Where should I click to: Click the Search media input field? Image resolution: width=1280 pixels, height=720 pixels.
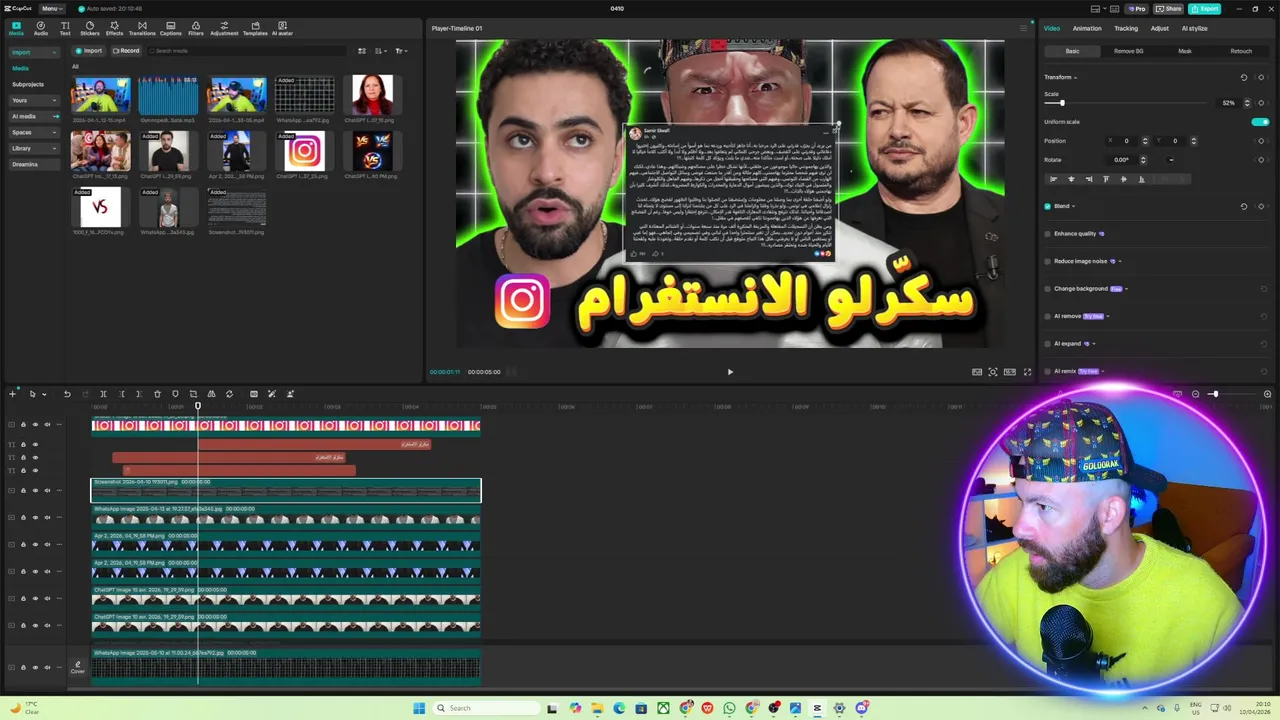click(245, 51)
